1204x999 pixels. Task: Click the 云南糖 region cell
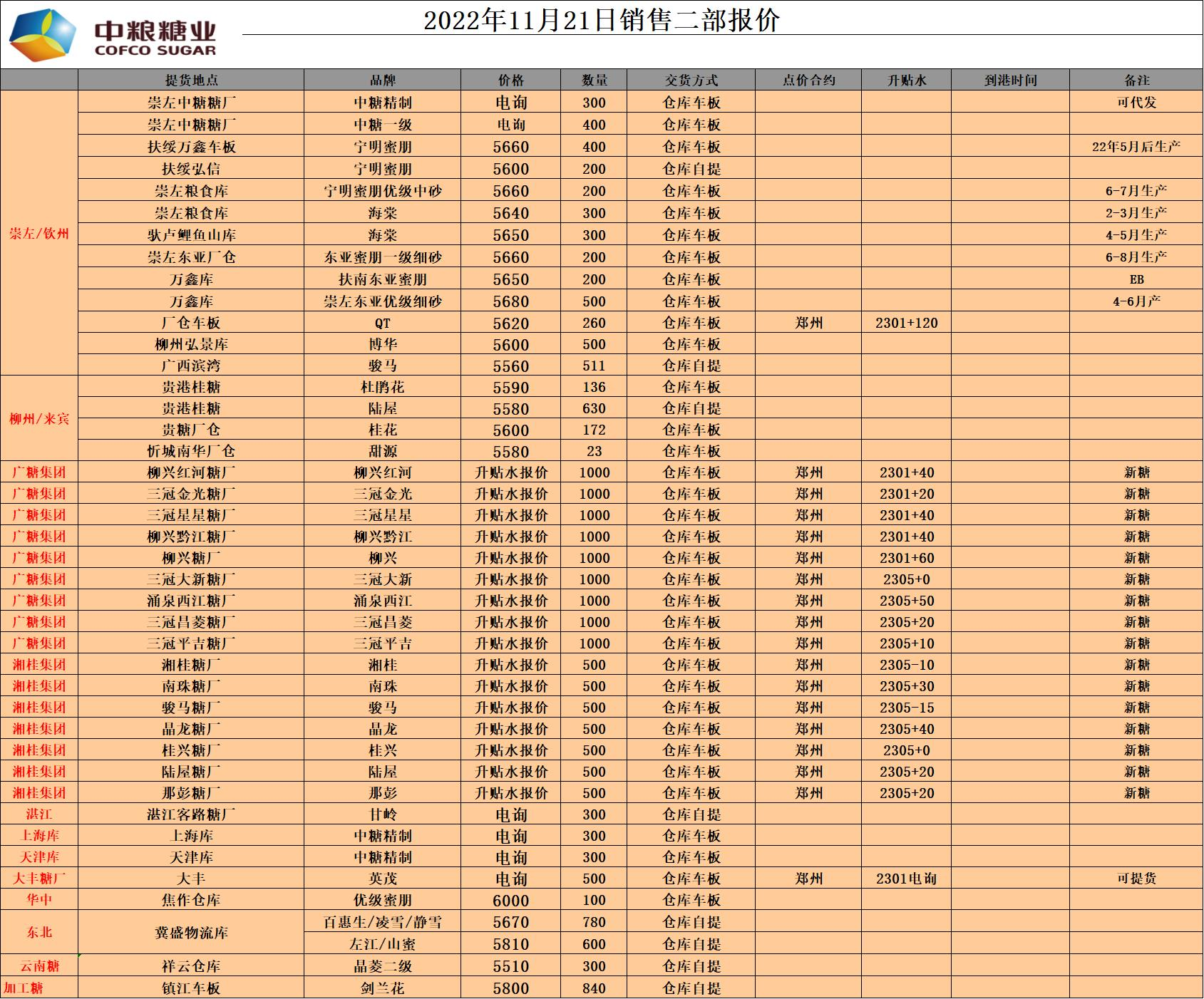pos(39,966)
